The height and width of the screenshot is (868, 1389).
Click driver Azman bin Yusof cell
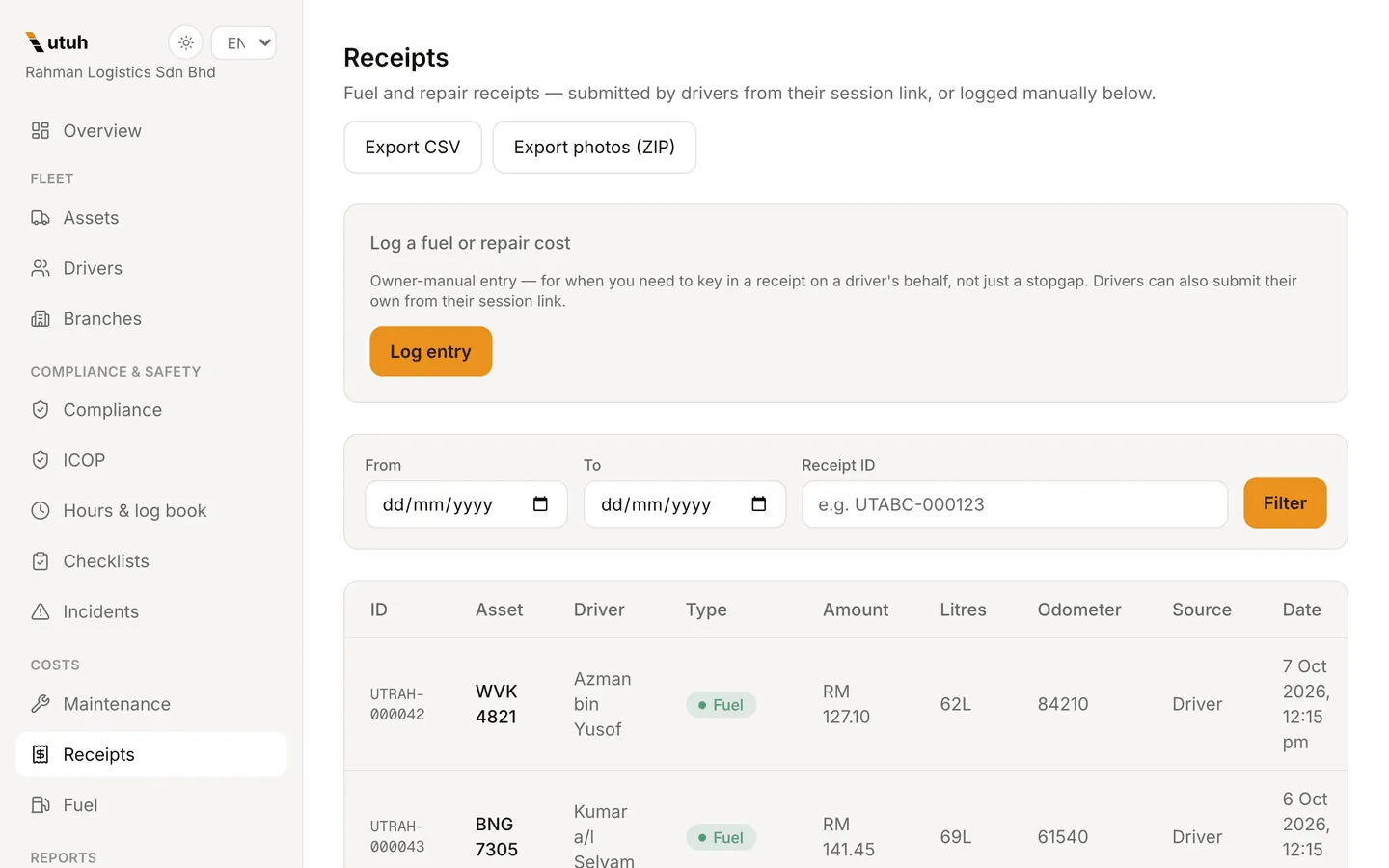603,704
